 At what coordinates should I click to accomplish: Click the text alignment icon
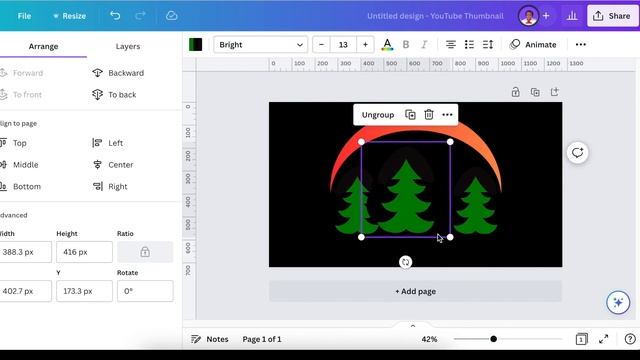tap(451, 44)
